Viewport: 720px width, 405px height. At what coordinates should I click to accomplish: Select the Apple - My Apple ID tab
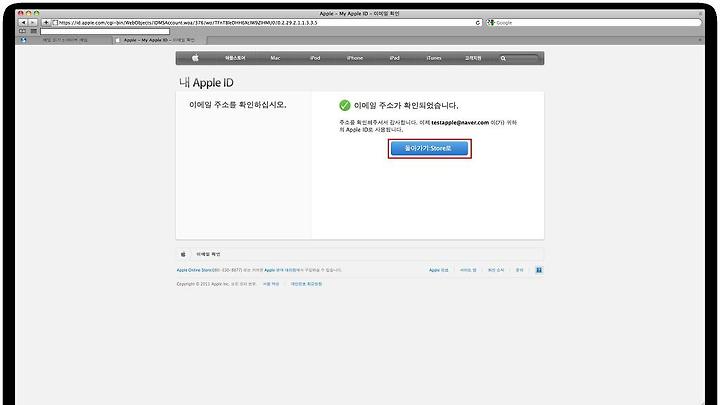(159, 40)
